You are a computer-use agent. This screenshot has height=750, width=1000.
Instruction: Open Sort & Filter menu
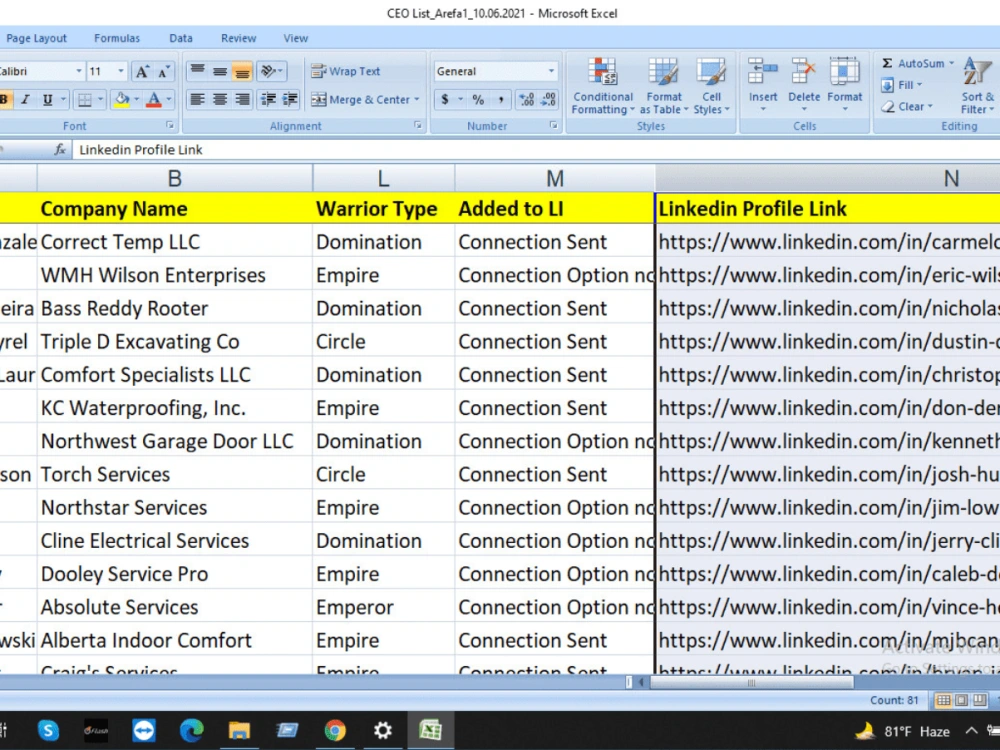978,86
